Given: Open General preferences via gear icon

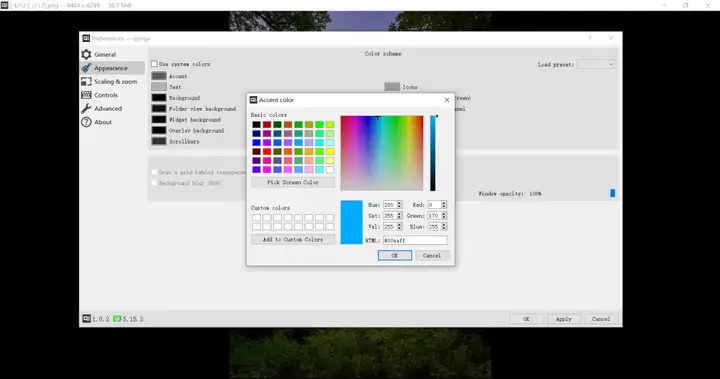Looking at the screenshot, I should pos(86,55).
